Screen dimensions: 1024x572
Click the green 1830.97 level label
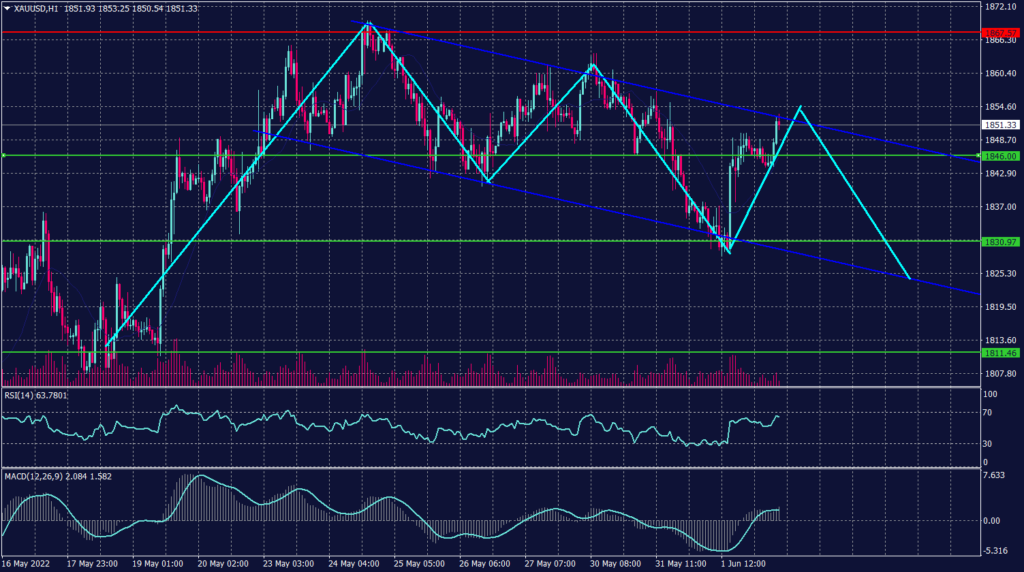[x=999, y=242]
